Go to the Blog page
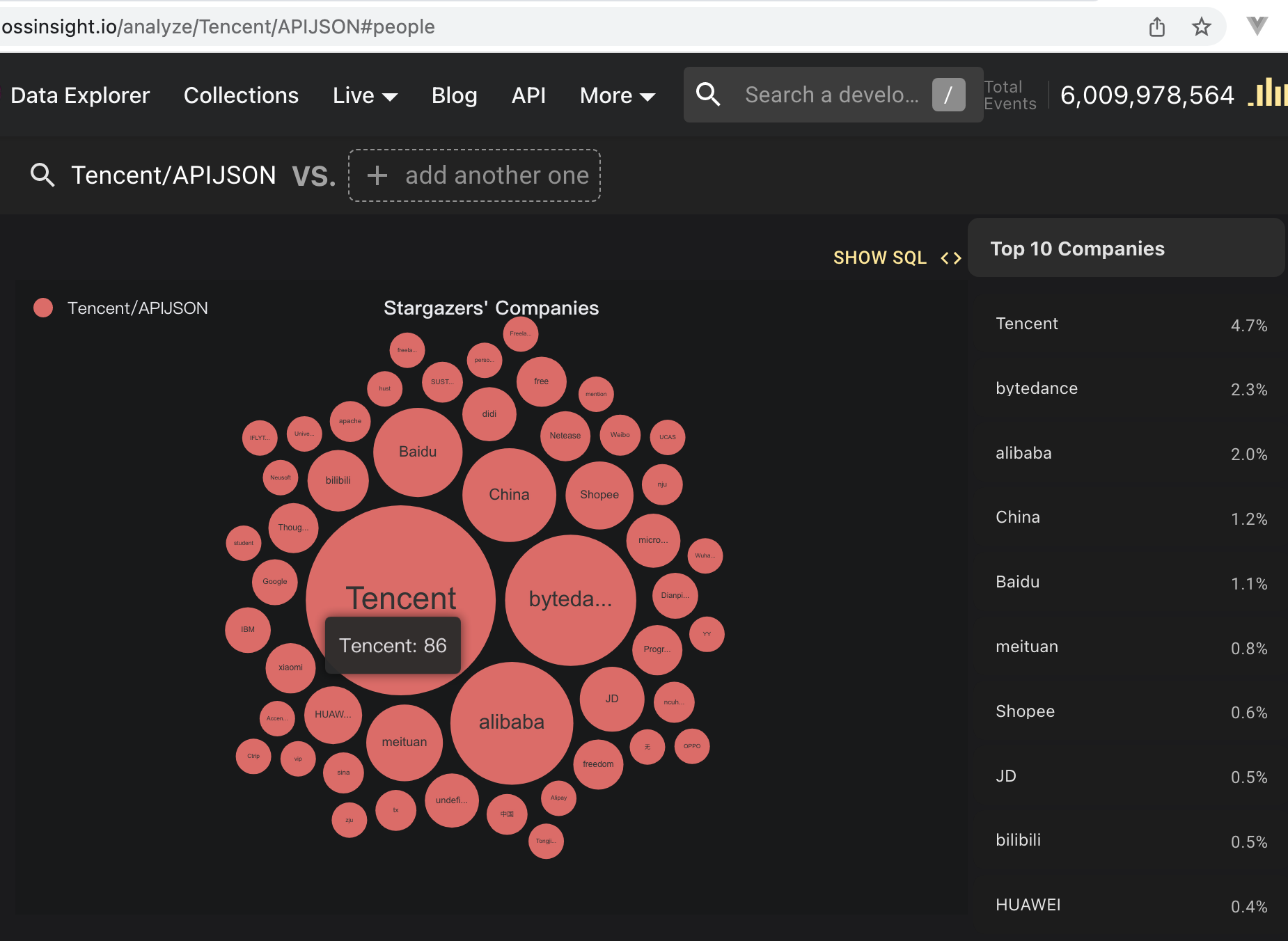The image size is (1288, 941). [x=454, y=95]
